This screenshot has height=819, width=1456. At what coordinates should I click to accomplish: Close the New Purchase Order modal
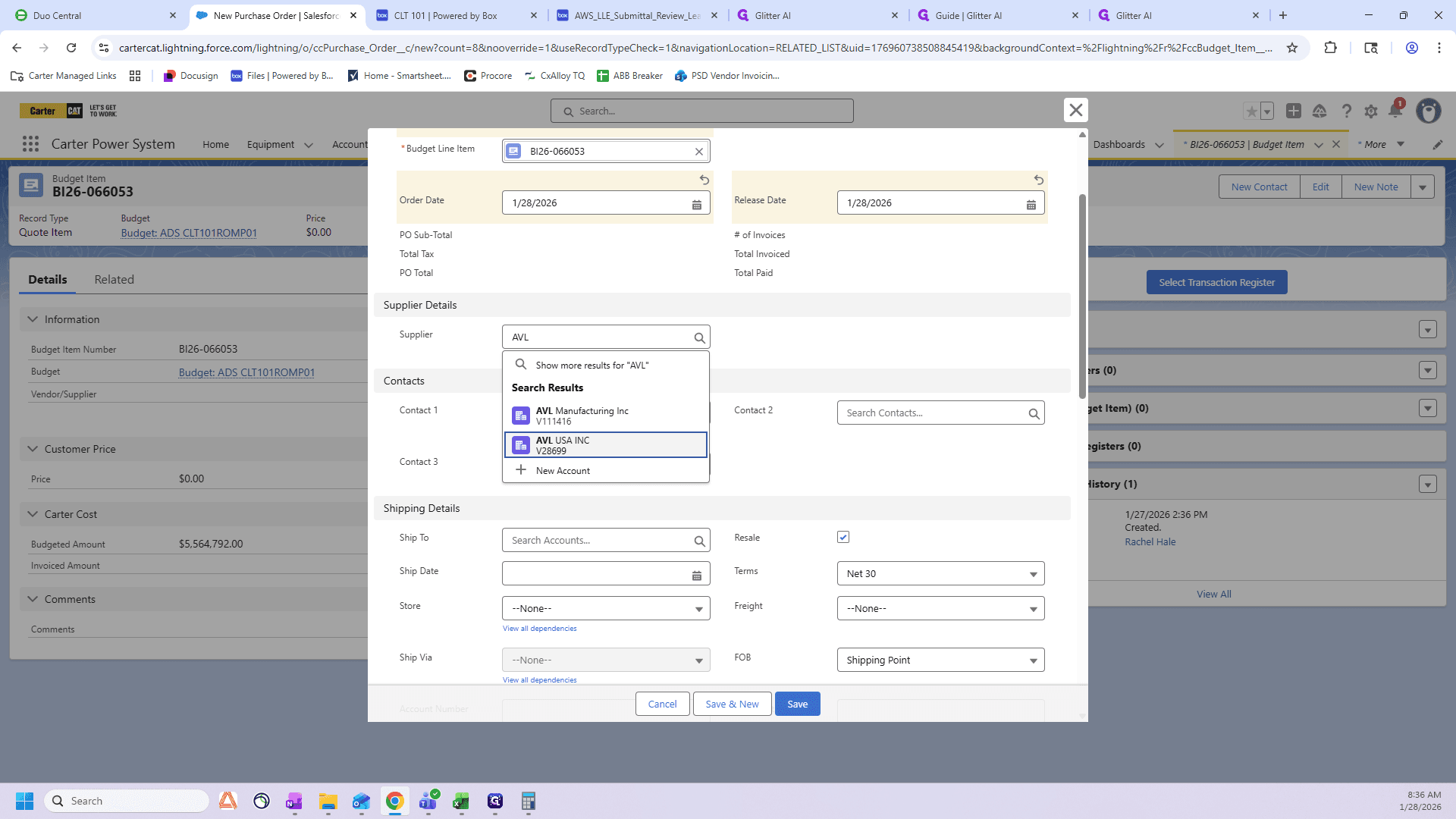point(1075,110)
